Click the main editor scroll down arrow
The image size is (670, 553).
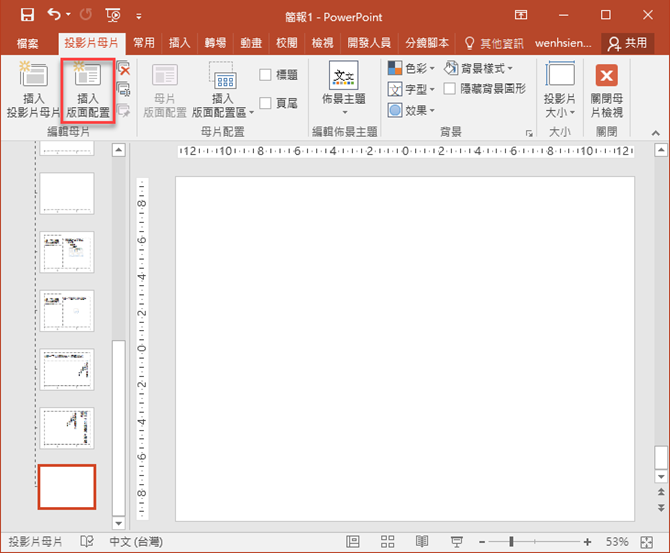pos(661,477)
